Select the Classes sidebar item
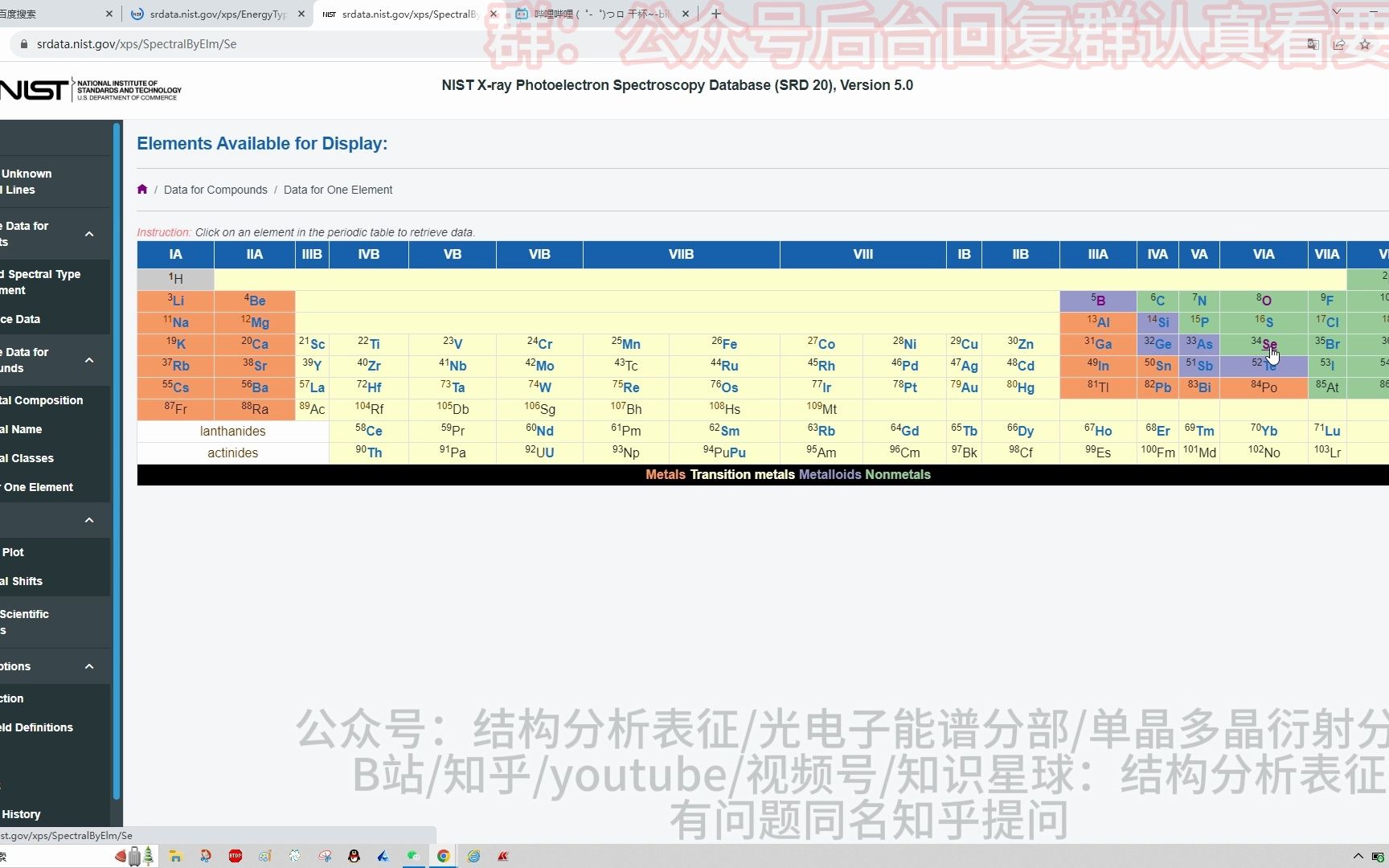Viewport: 1389px width, 868px height. 55,458
